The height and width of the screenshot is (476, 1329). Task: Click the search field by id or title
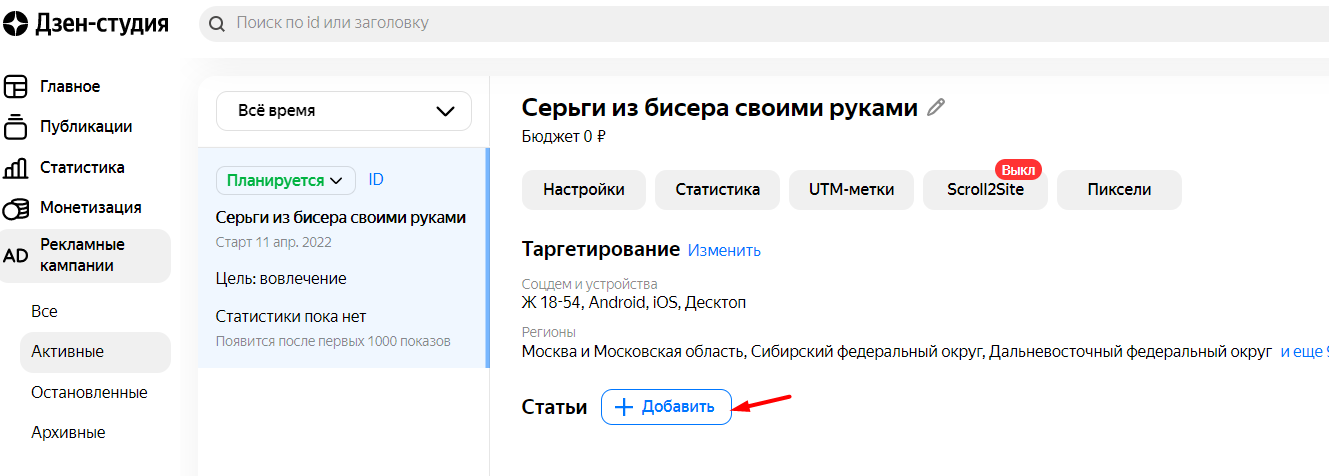tap(764, 22)
